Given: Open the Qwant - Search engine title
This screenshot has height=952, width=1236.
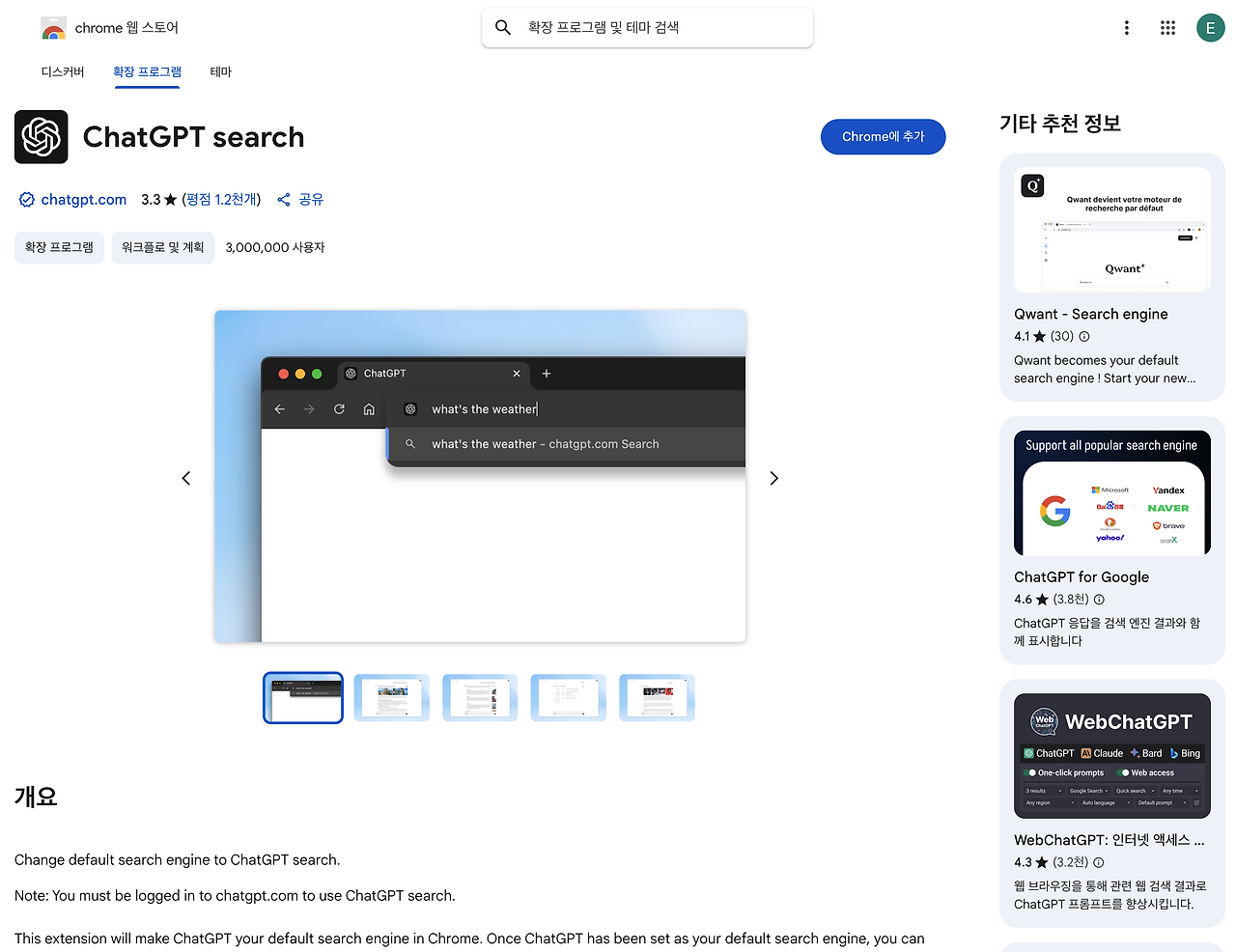Looking at the screenshot, I should click(1091, 315).
